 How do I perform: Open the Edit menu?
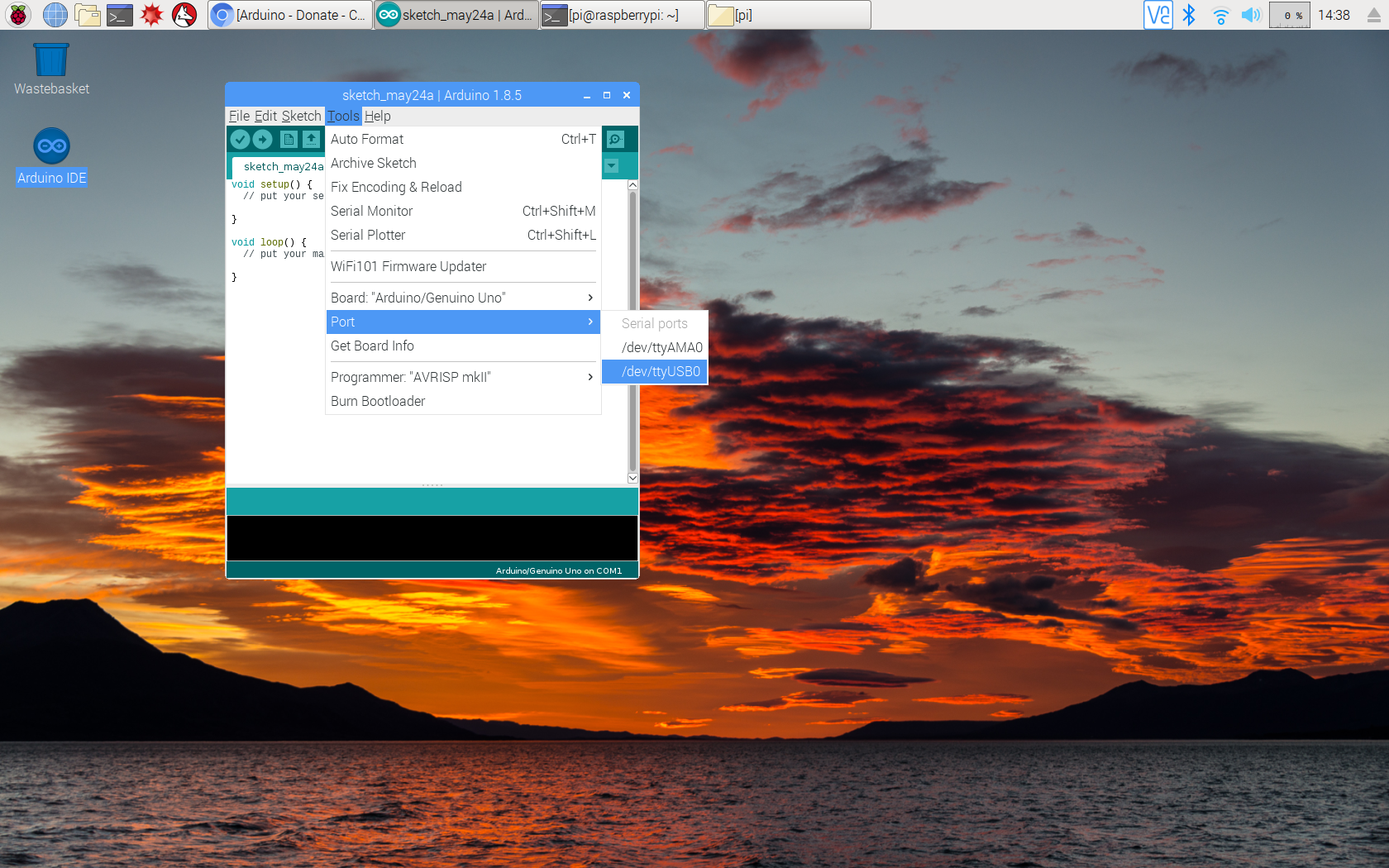(265, 116)
